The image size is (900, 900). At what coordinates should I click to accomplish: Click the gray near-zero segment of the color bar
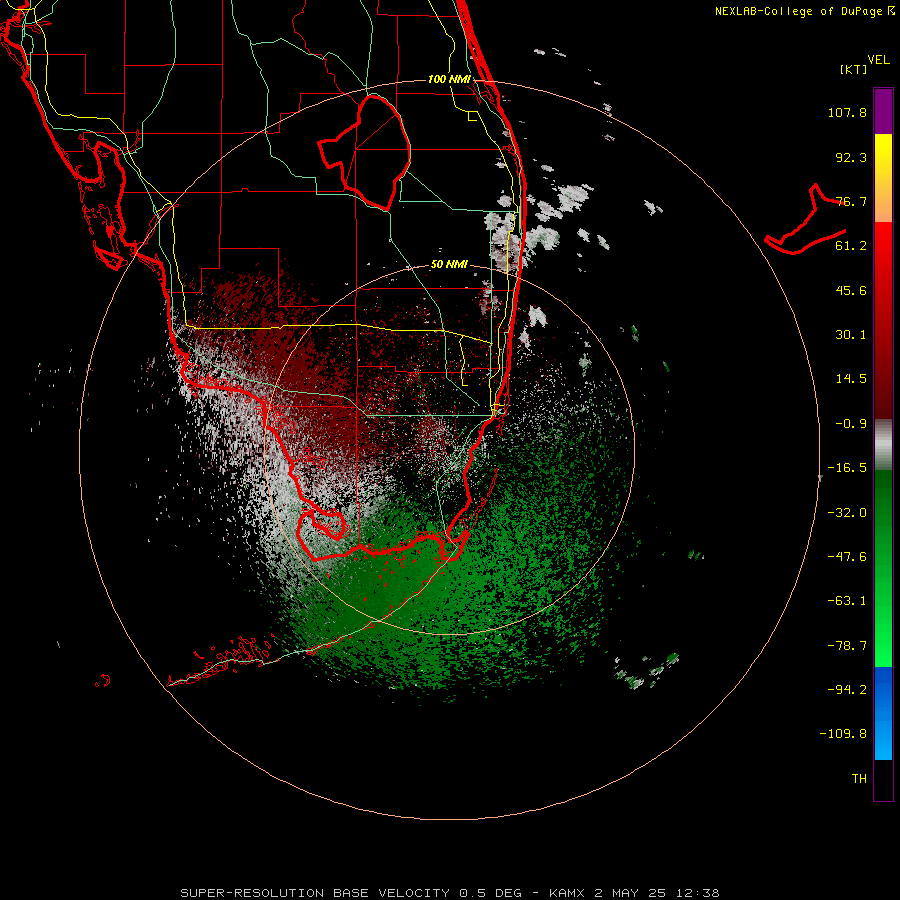(883, 445)
